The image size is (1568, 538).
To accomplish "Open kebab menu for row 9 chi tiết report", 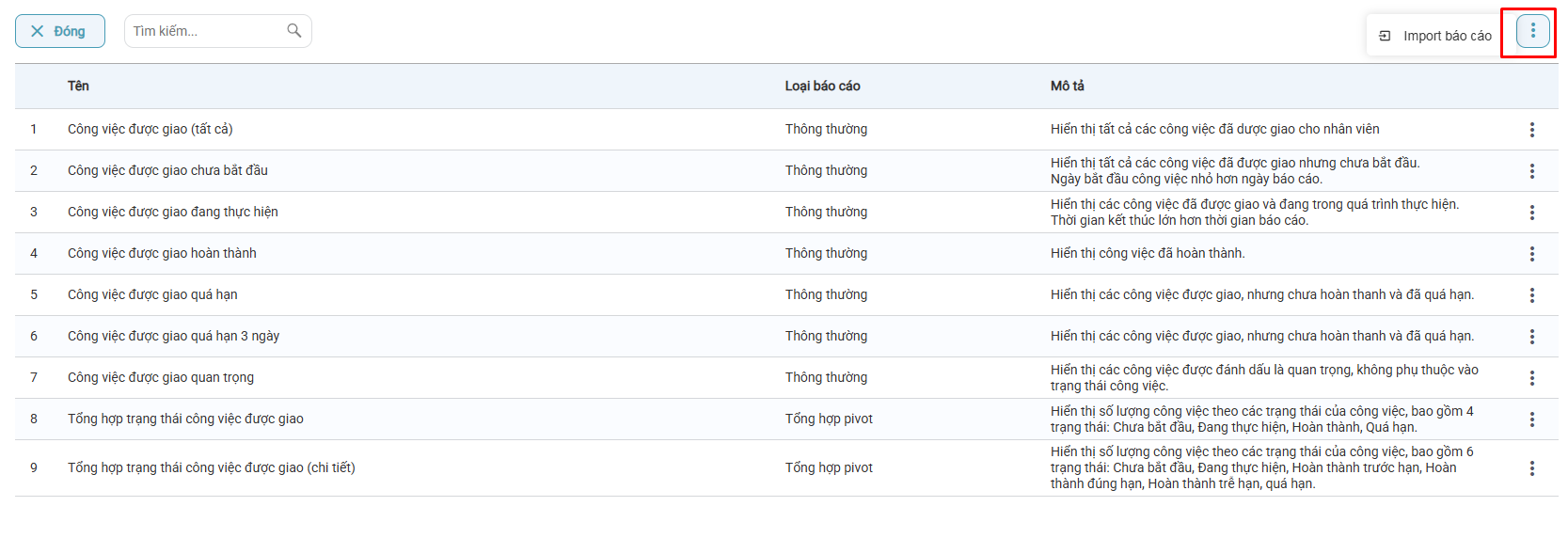I will tap(1531, 468).
